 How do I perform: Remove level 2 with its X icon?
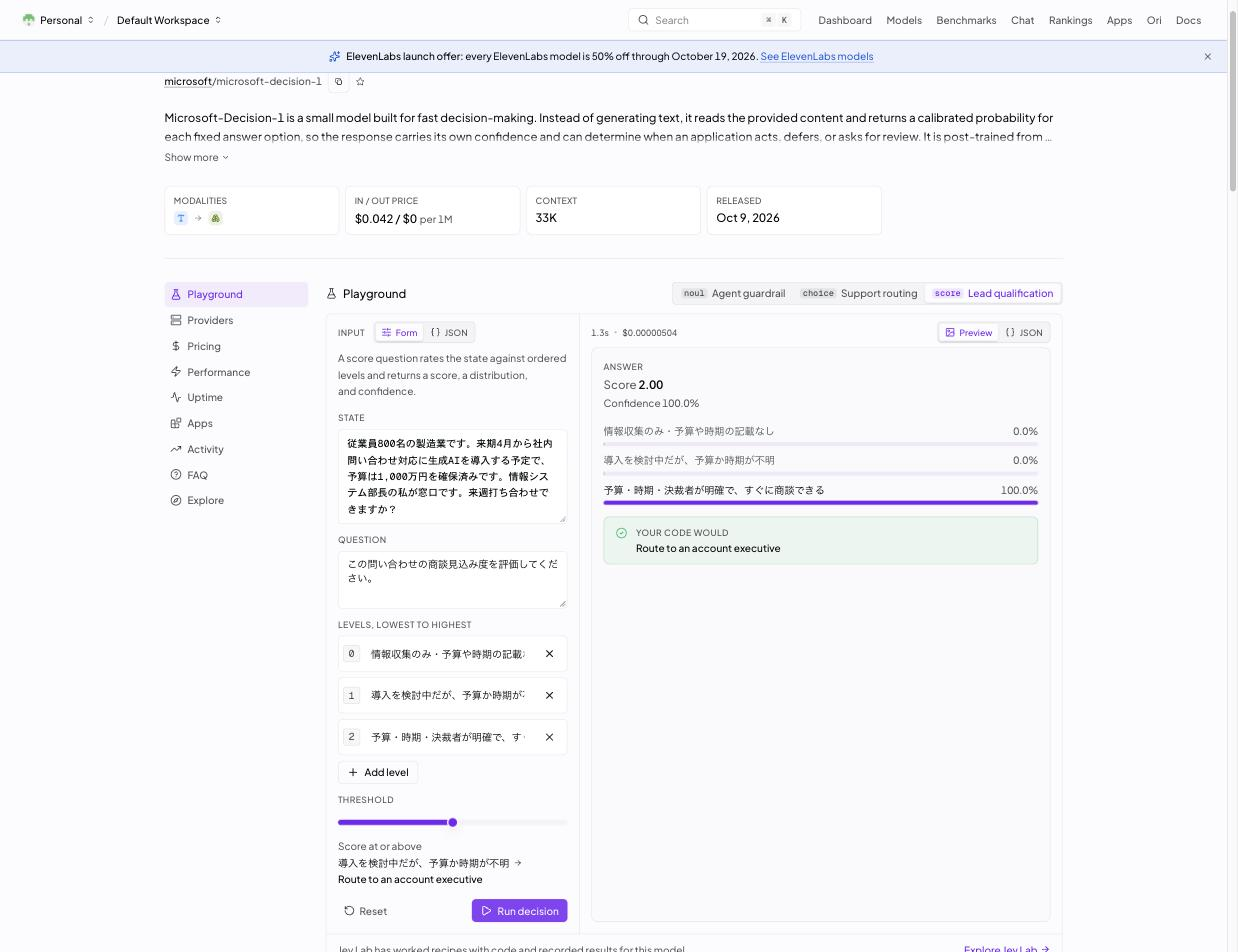coord(549,737)
